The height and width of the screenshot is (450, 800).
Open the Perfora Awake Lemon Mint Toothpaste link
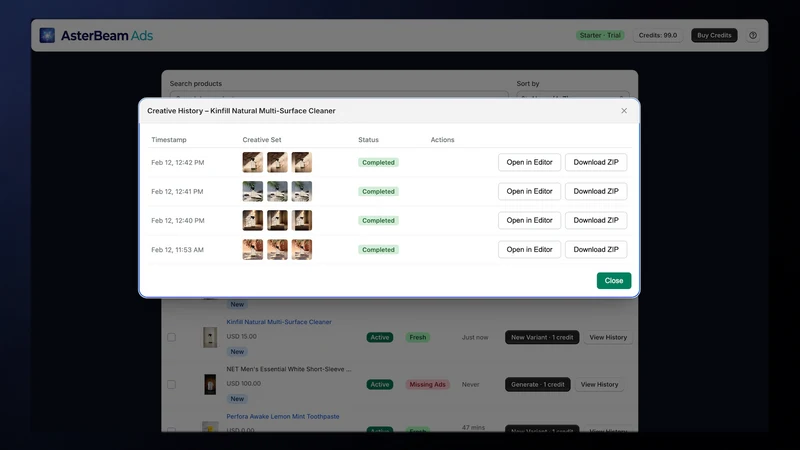283,416
